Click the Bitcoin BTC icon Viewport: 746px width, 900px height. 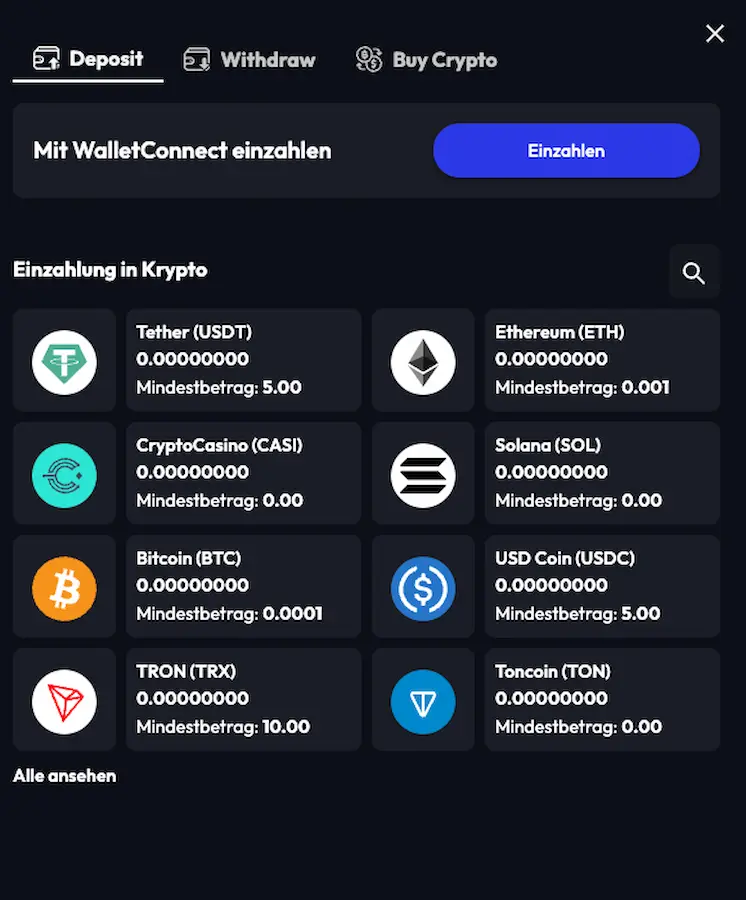pyautogui.click(x=64, y=586)
